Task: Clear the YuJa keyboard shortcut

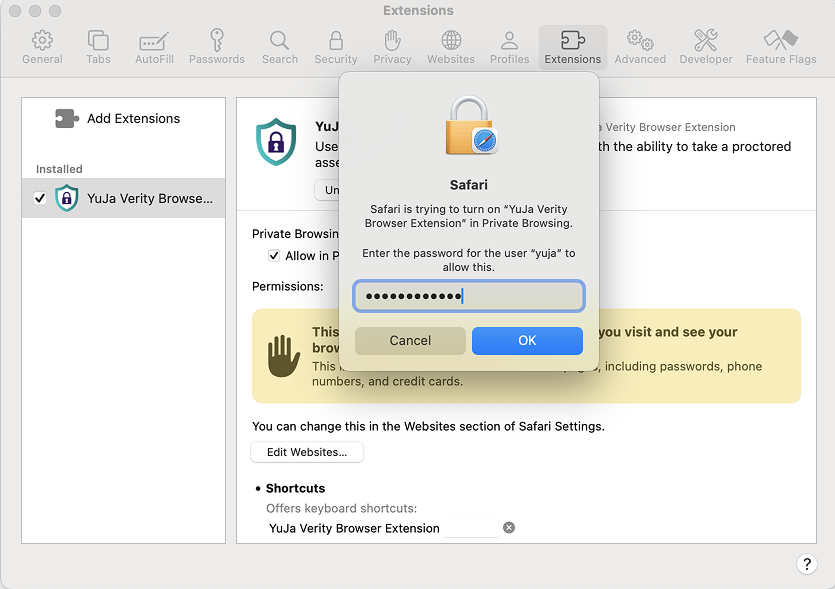Action: [509, 528]
